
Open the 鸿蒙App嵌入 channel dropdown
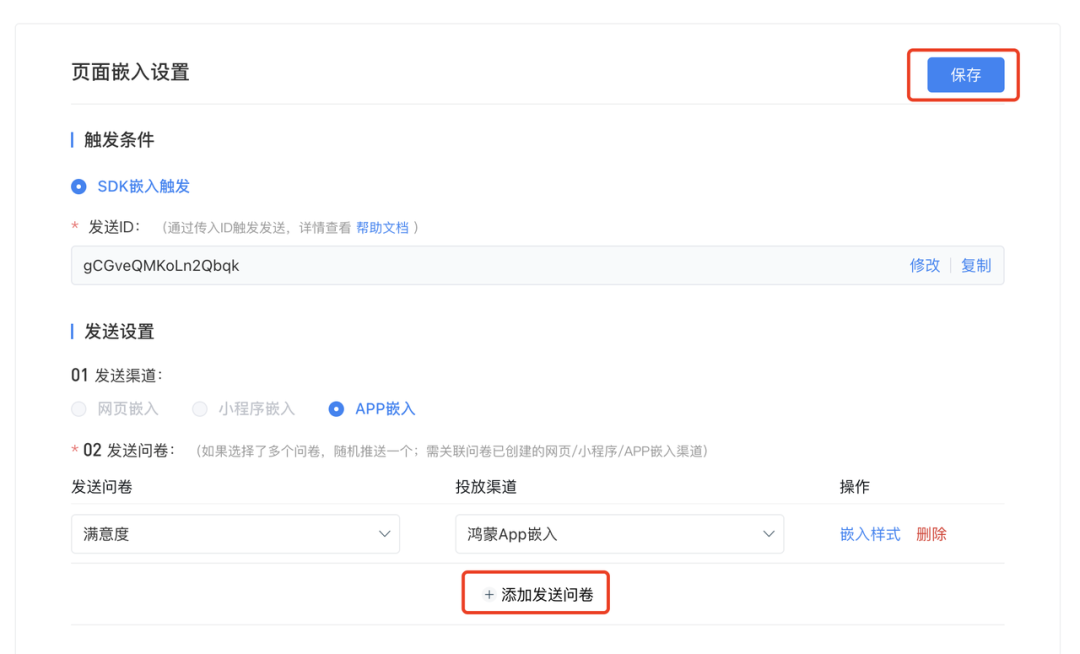click(605, 534)
